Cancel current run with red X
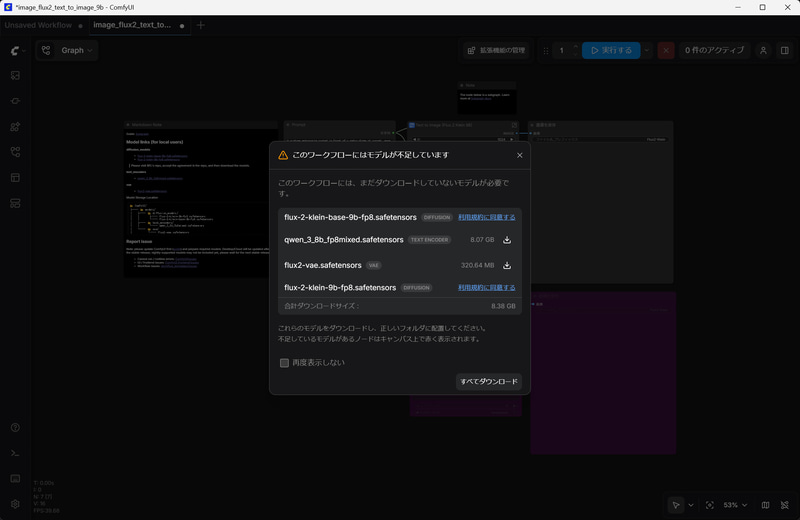The height and width of the screenshot is (520, 800). click(x=666, y=51)
